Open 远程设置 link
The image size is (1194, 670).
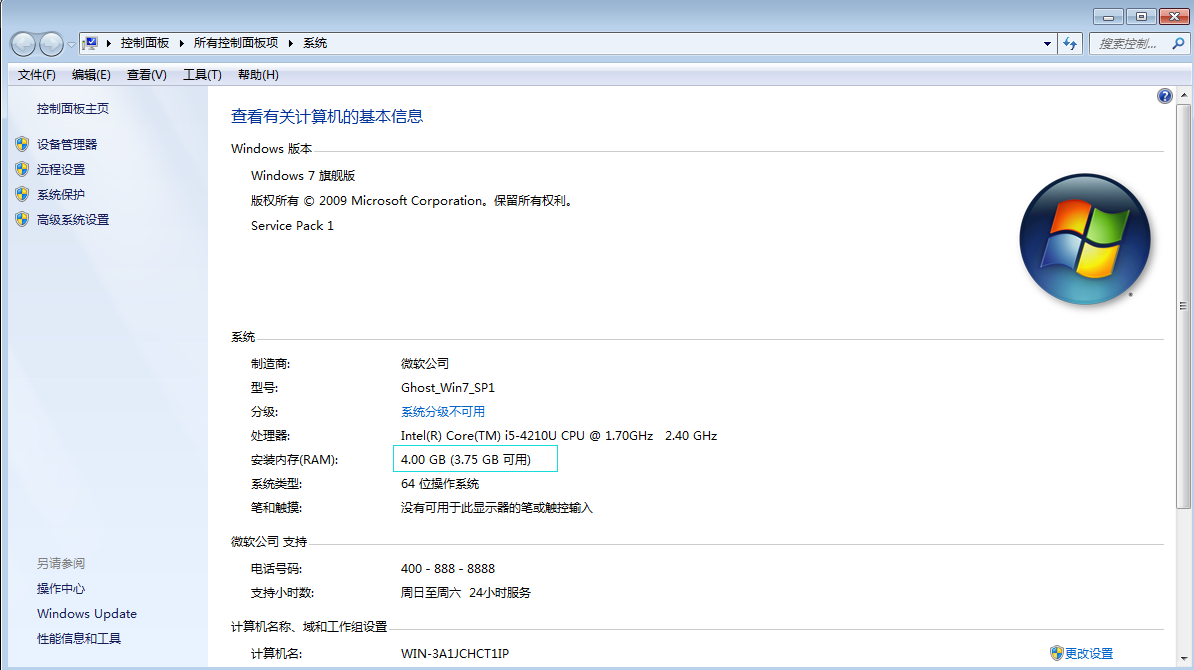point(61,169)
